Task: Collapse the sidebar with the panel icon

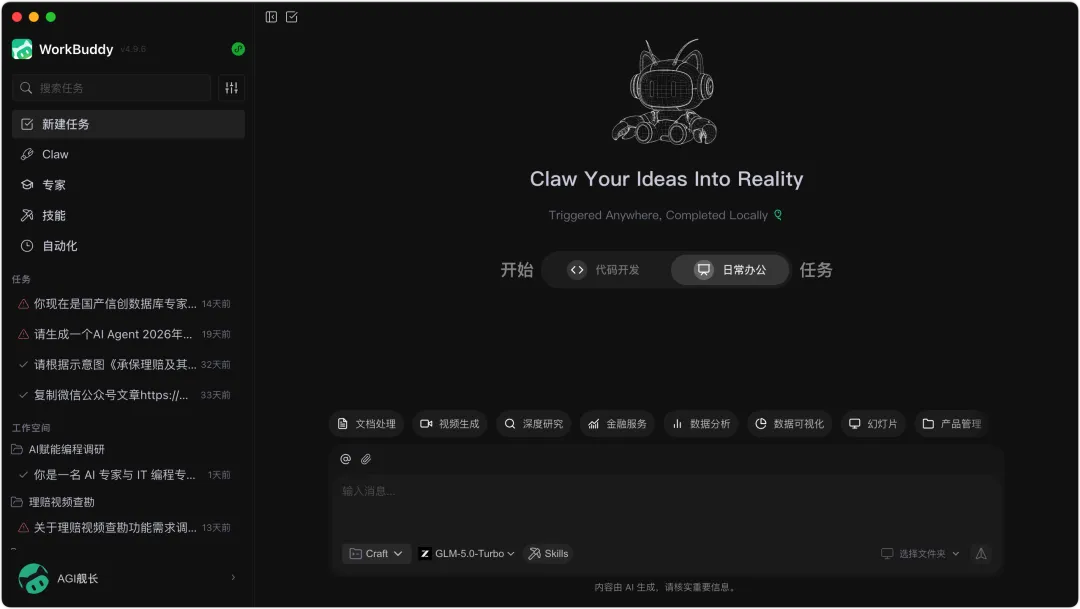Action: pyautogui.click(x=271, y=17)
